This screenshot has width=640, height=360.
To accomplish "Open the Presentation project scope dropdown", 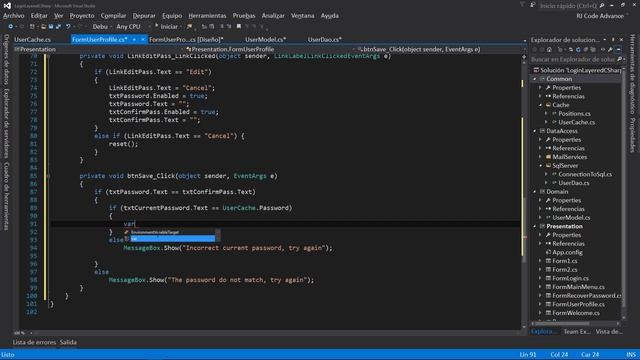I will (x=99, y=49).
